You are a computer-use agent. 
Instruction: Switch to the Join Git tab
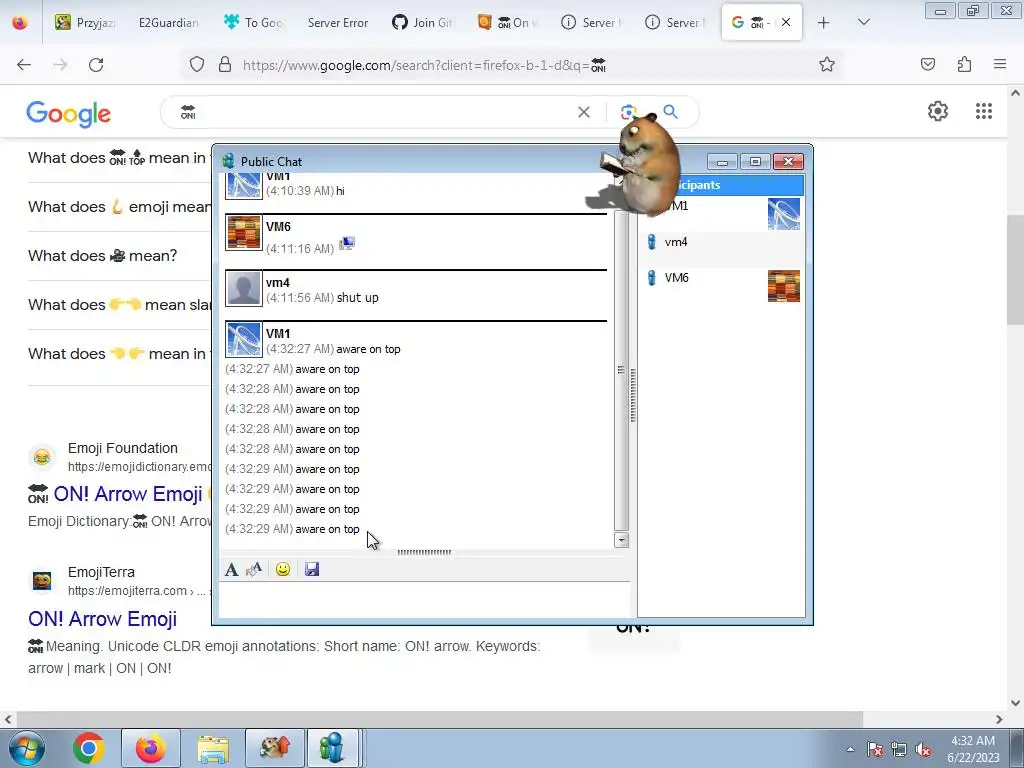click(x=423, y=22)
